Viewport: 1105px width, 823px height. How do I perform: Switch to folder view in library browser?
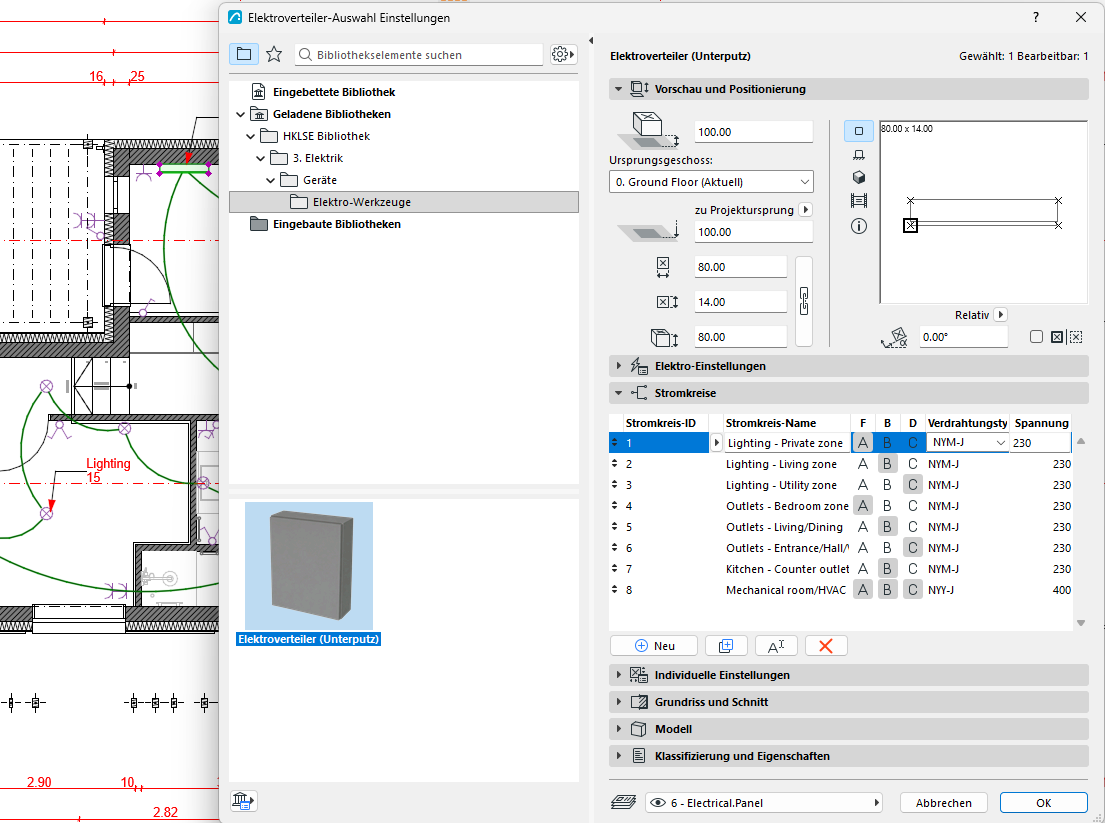pos(244,54)
